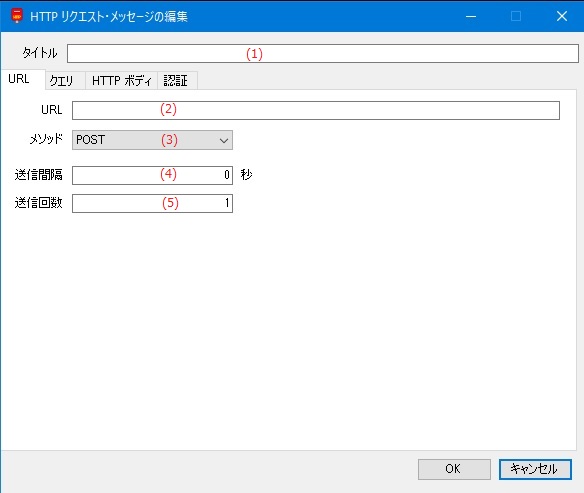Click the 秒 unit label
The width and height of the screenshot is (584, 493).
(x=246, y=174)
